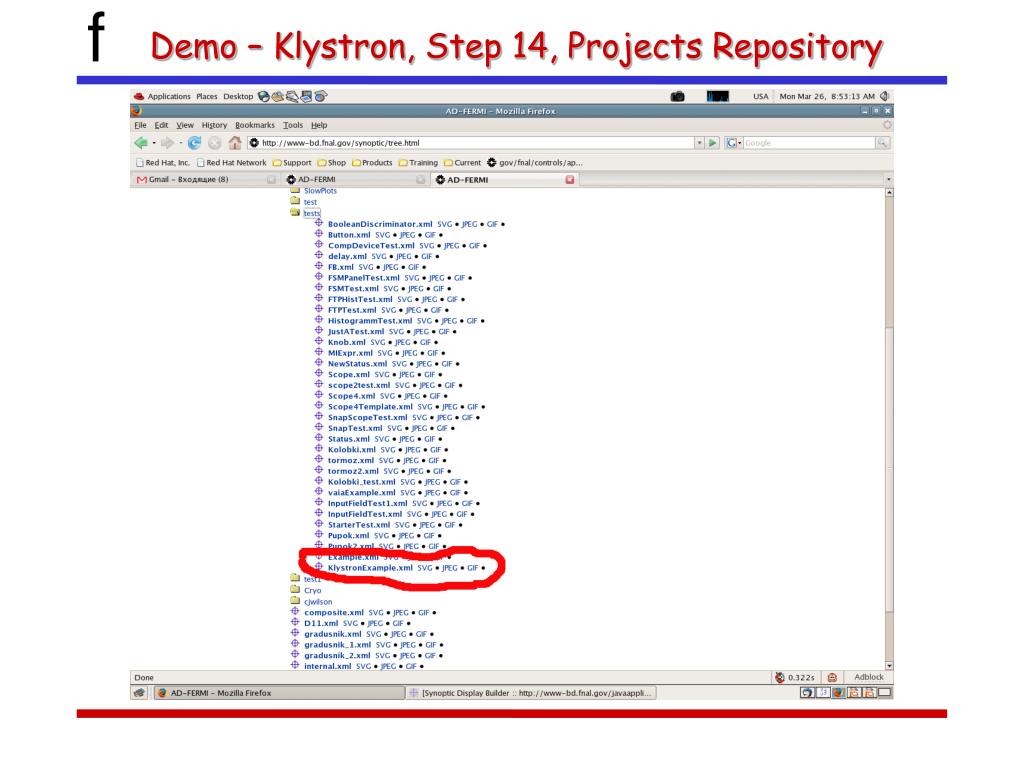Switch to the first AD-FERMI tab

tap(356, 180)
